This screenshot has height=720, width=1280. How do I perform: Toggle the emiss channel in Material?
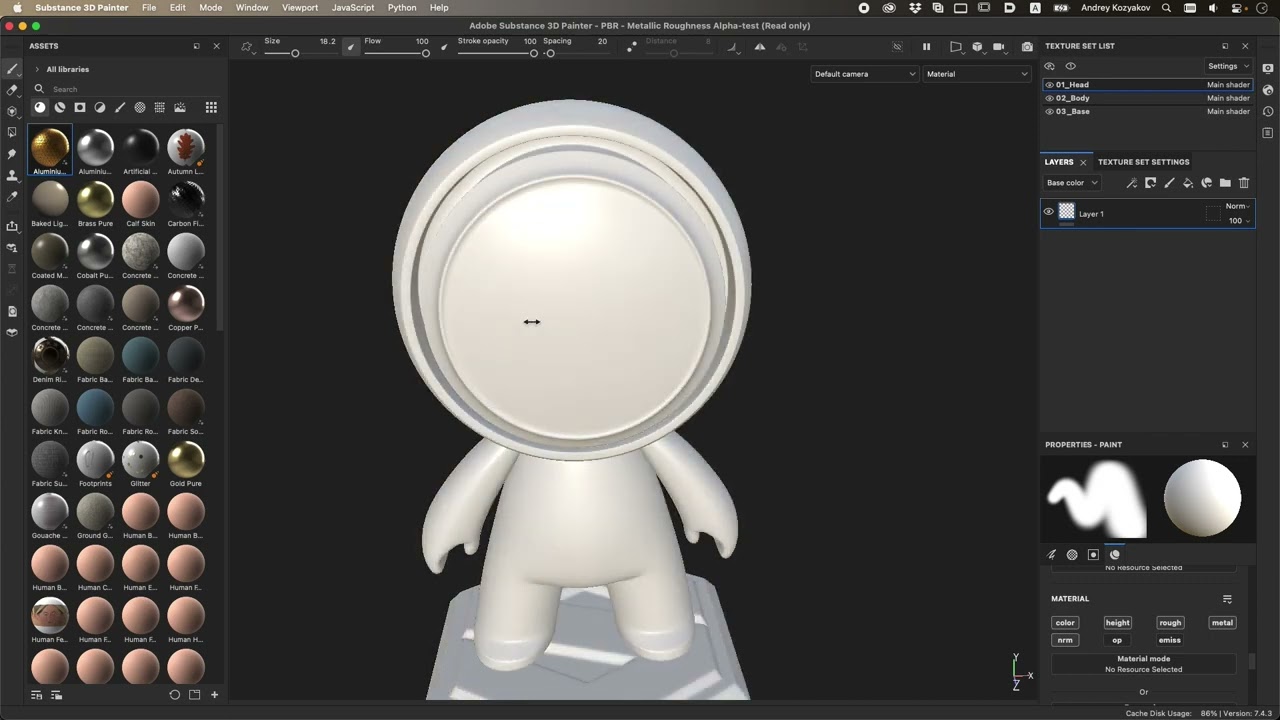click(1170, 640)
